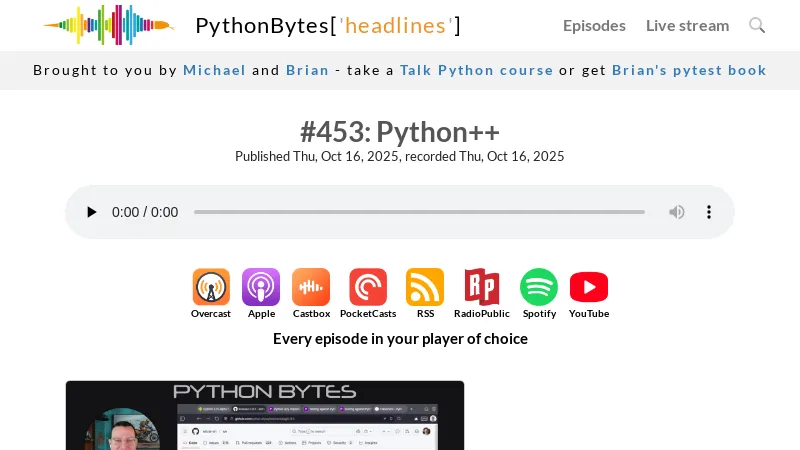The image size is (800, 450).
Task: Seek within the audio progress bar
Action: click(419, 212)
